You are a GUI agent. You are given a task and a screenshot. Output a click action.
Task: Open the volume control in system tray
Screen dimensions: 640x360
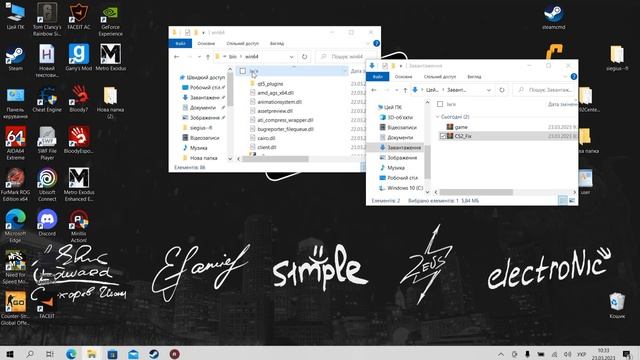(567, 354)
